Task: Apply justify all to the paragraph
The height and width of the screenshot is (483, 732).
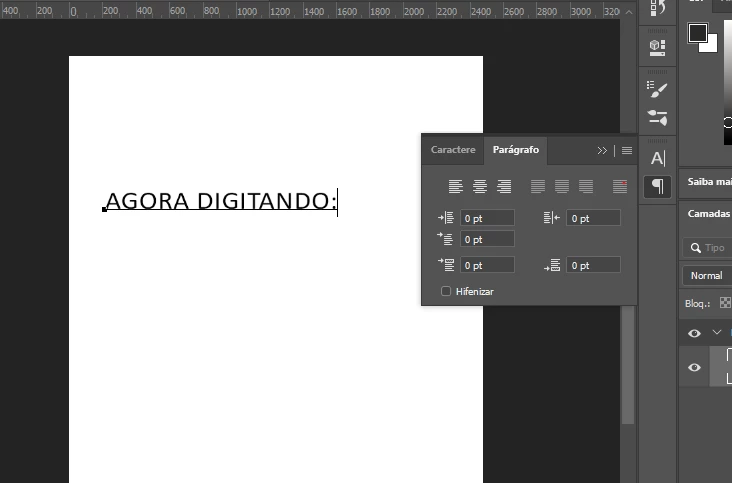Action: click(620, 186)
